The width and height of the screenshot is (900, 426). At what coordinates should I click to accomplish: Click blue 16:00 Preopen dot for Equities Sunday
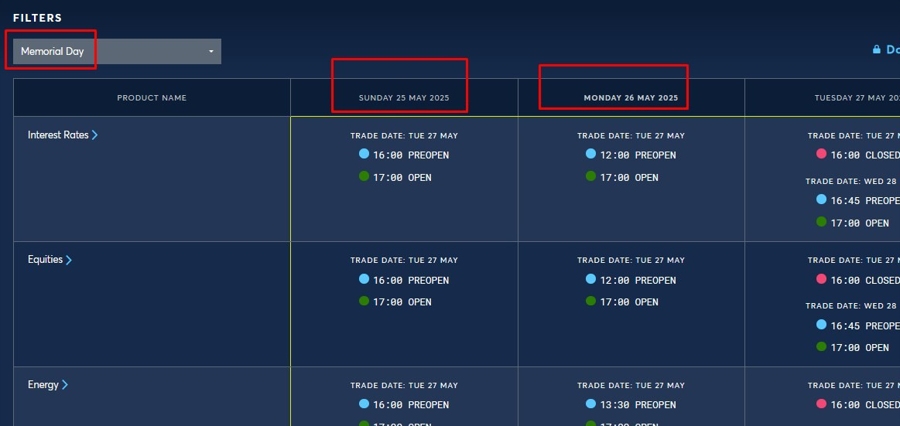tap(364, 279)
